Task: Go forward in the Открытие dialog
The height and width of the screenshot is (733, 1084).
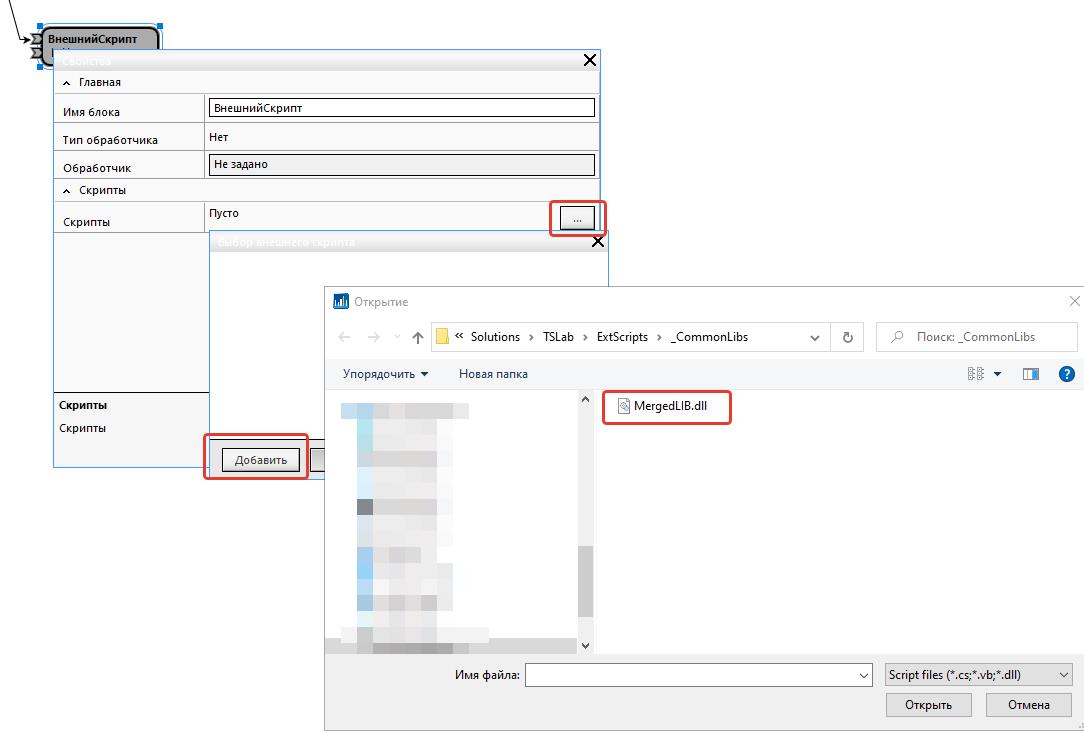Action: (x=373, y=337)
